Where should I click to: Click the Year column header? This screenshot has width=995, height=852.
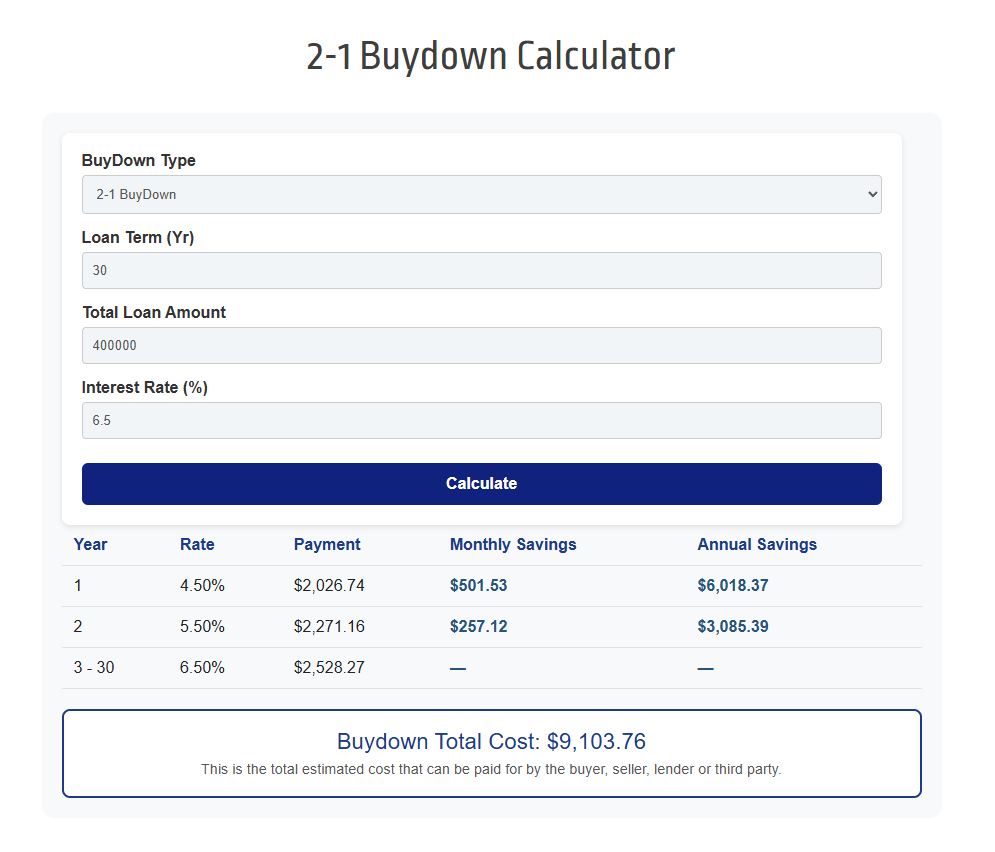[90, 544]
